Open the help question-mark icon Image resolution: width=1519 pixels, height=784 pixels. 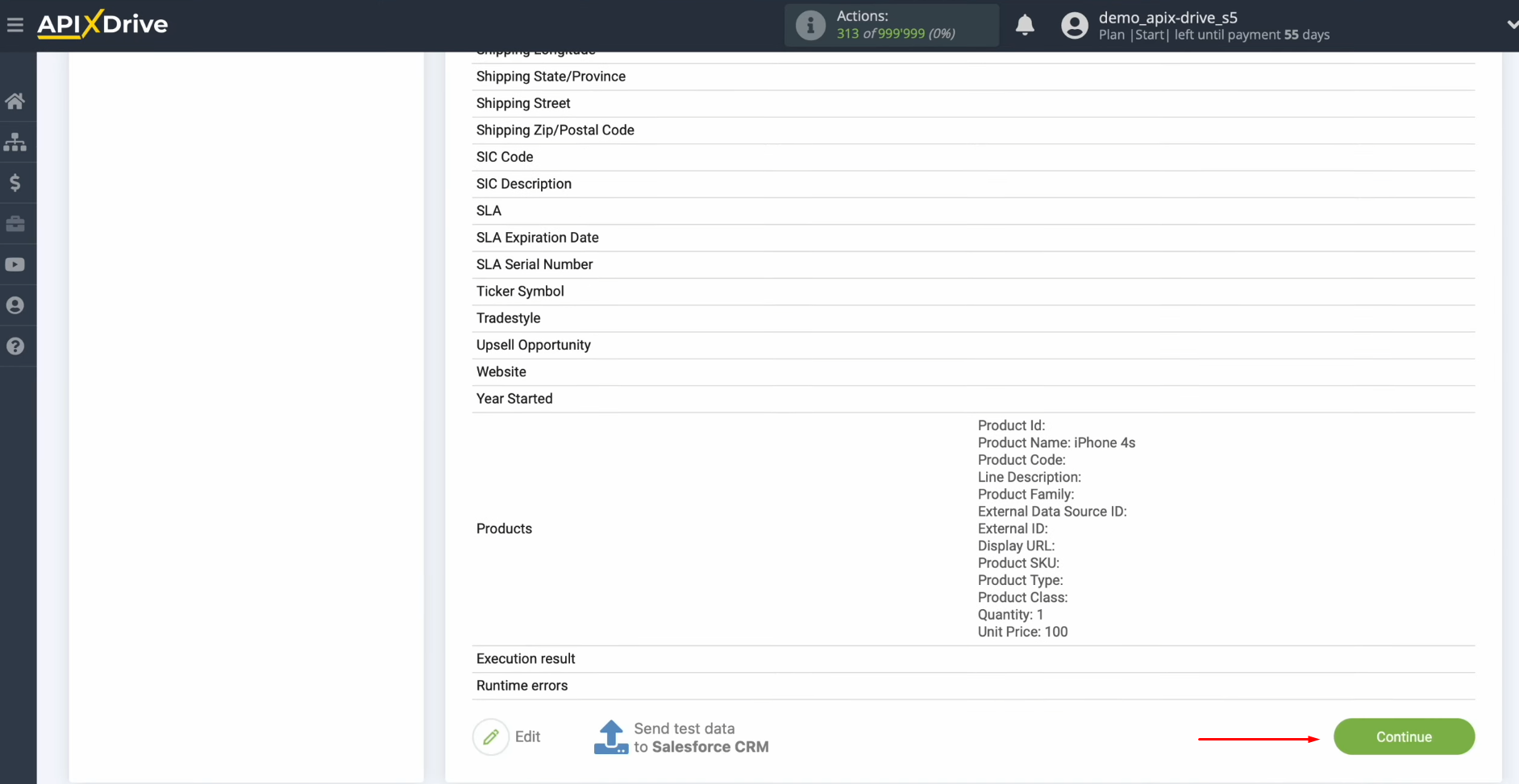pos(16,346)
